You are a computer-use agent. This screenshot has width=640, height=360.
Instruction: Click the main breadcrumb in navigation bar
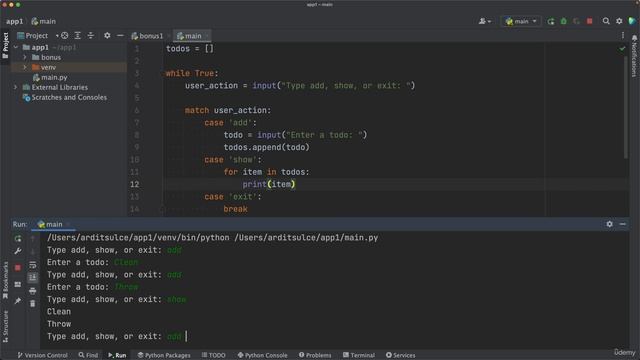coord(44,21)
